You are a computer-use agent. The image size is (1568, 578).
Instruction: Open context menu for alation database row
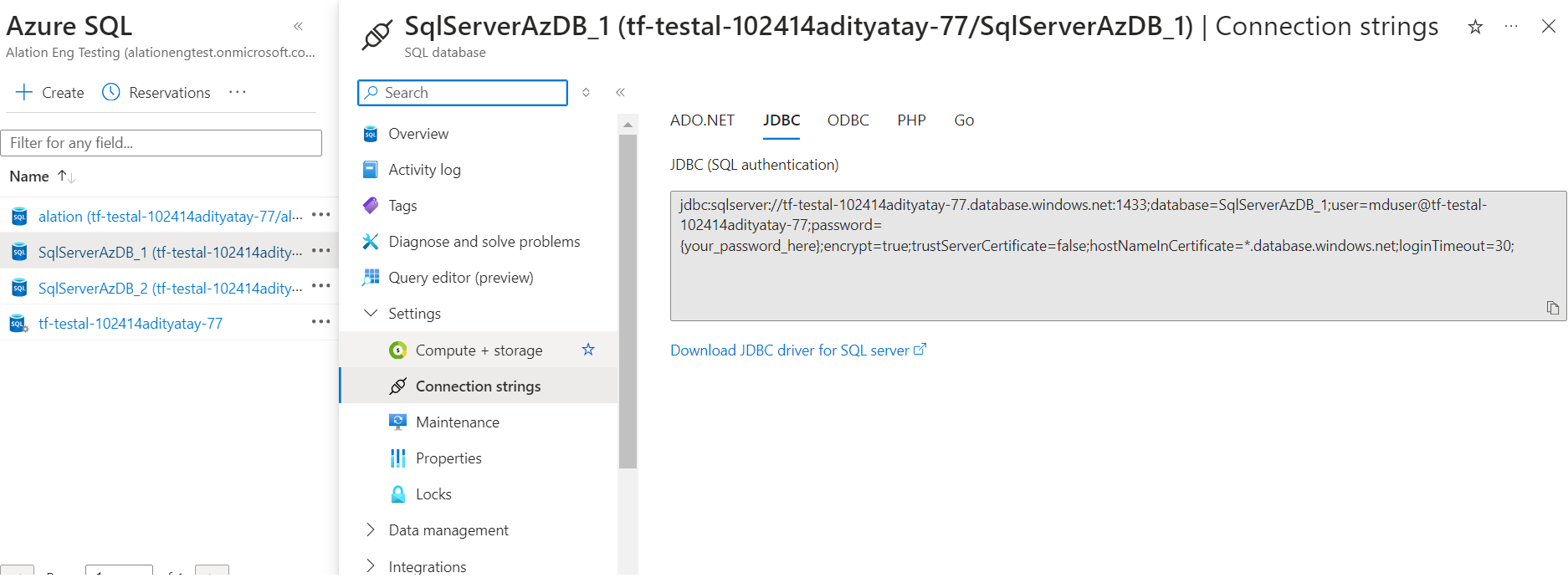(321, 215)
